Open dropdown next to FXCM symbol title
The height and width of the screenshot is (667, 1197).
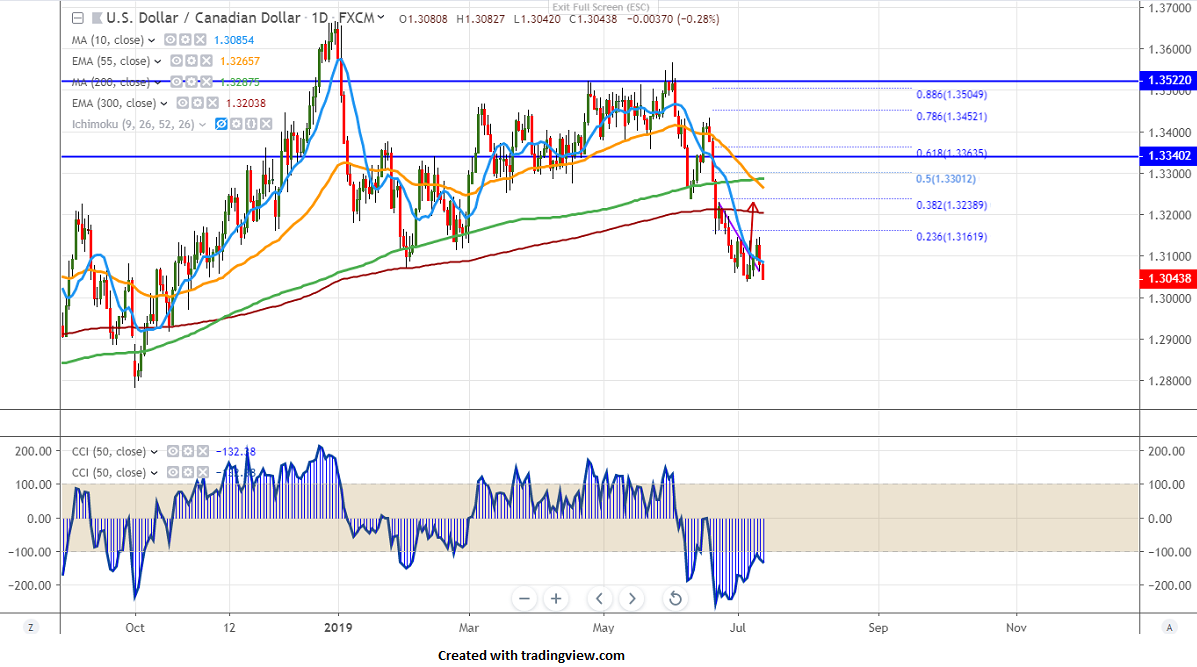381,18
